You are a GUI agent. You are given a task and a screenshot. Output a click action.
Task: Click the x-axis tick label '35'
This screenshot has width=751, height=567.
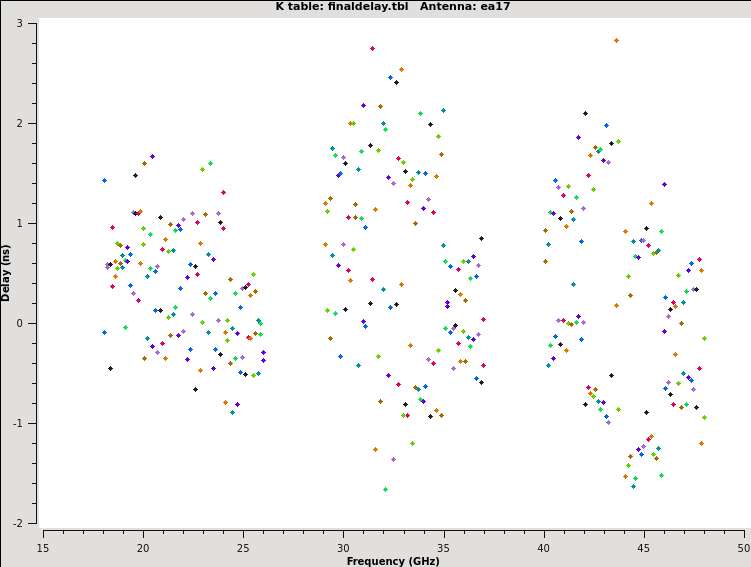pos(443,548)
